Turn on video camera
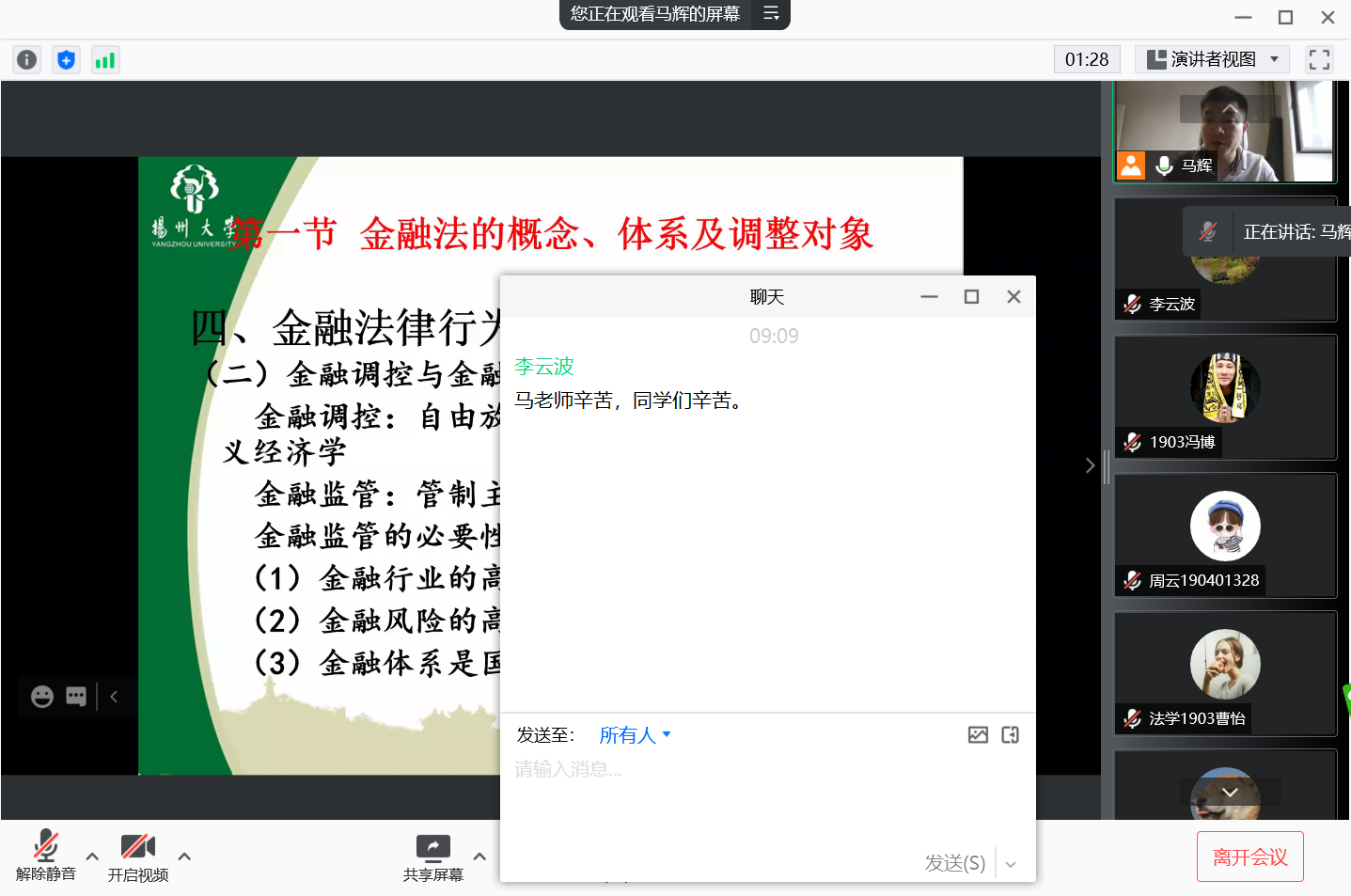 tap(137, 856)
